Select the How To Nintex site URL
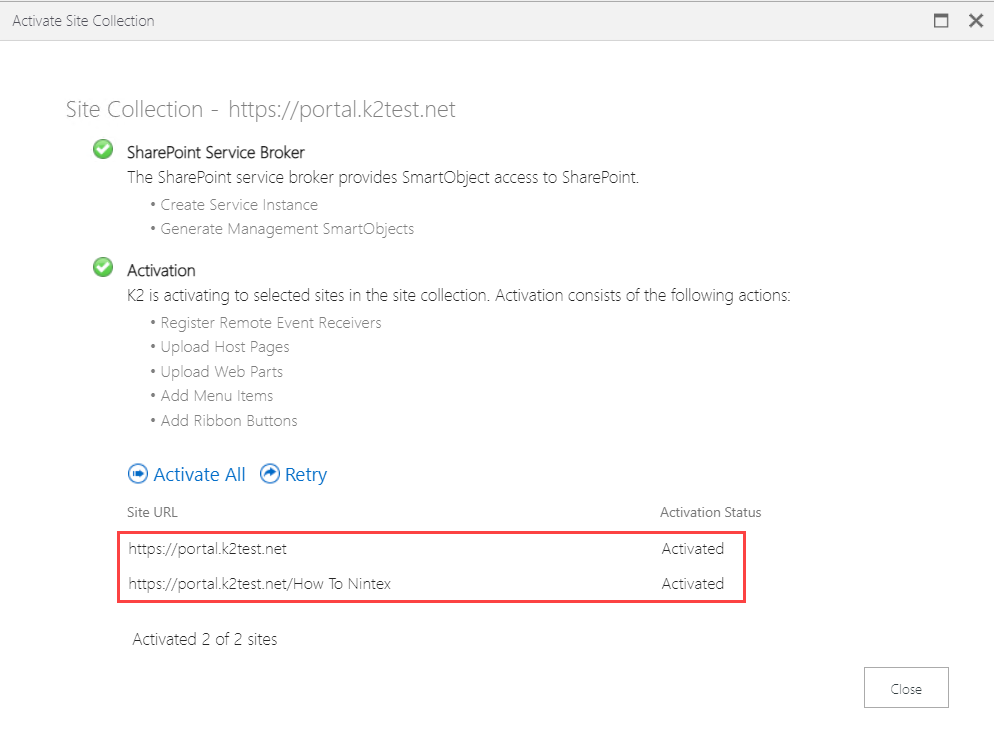Screen dimensions: 994x747 (x=267, y=584)
